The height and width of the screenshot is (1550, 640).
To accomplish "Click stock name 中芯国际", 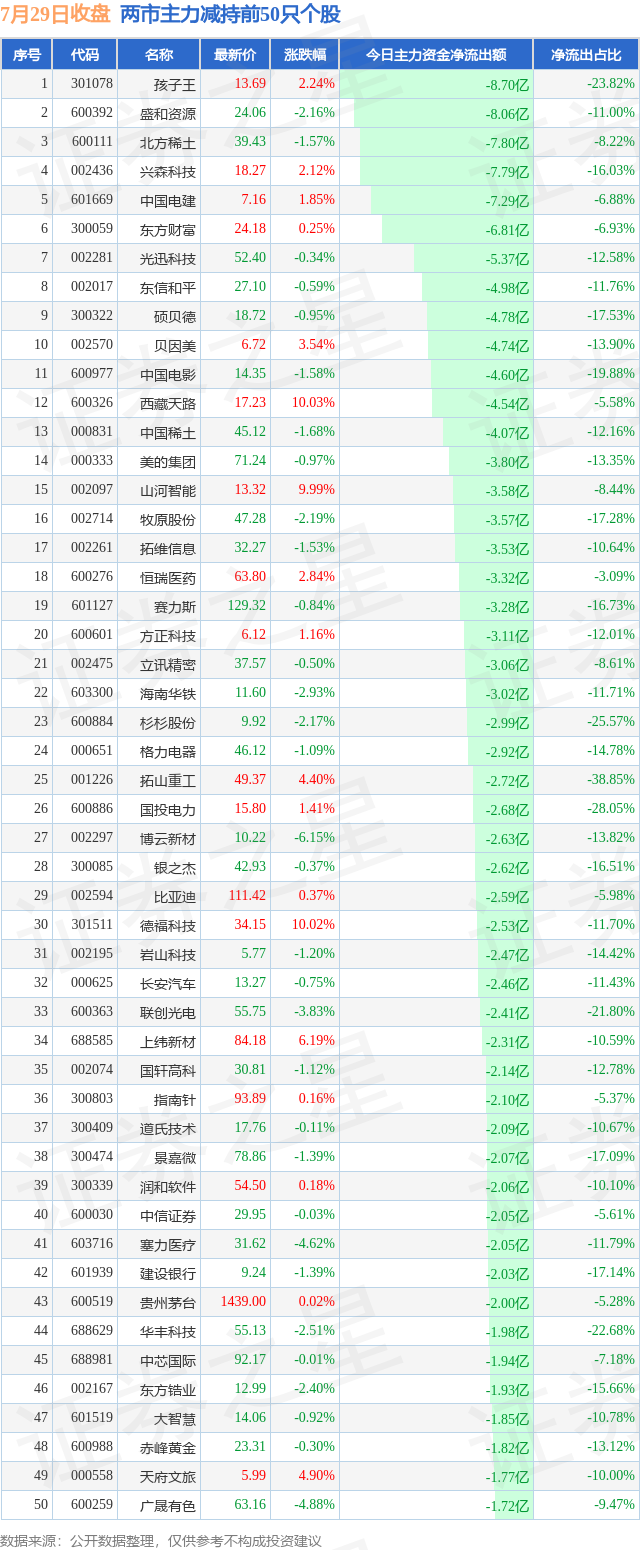I will coord(168,1360).
